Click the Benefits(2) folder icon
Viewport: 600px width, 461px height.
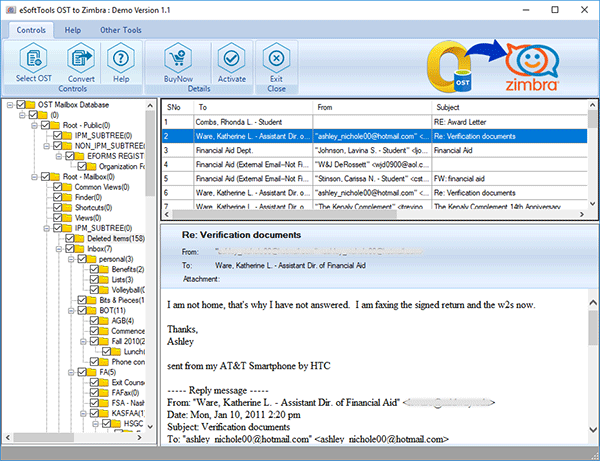tap(104, 269)
